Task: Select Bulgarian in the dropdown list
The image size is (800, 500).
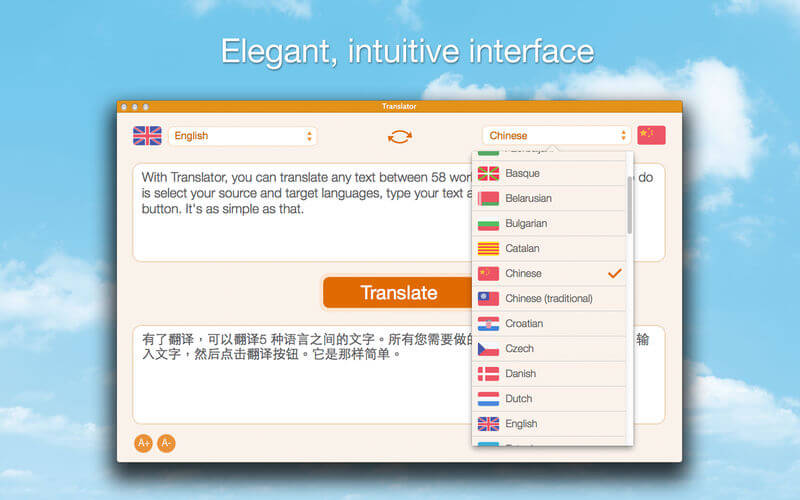Action: click(x=549, y=223)
